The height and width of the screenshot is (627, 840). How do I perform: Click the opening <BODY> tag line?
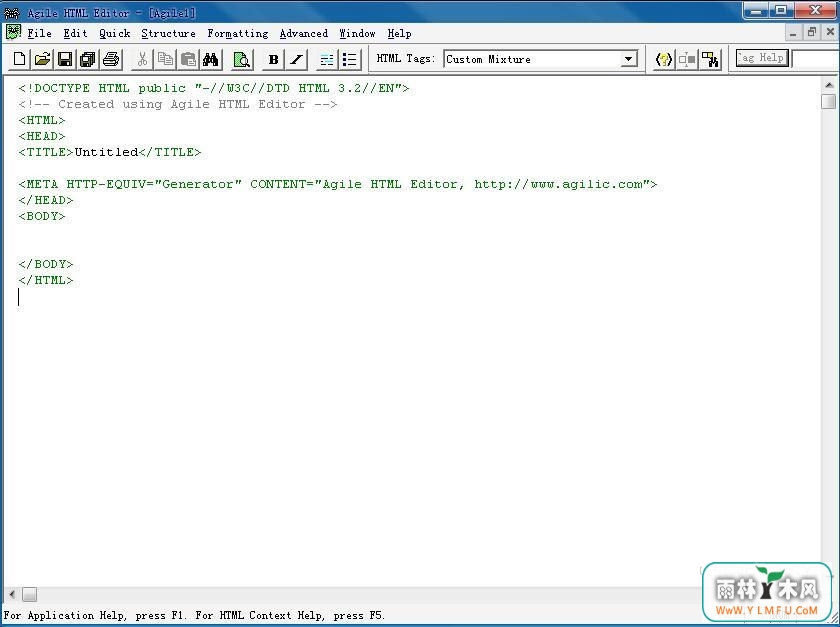(42, 217)
